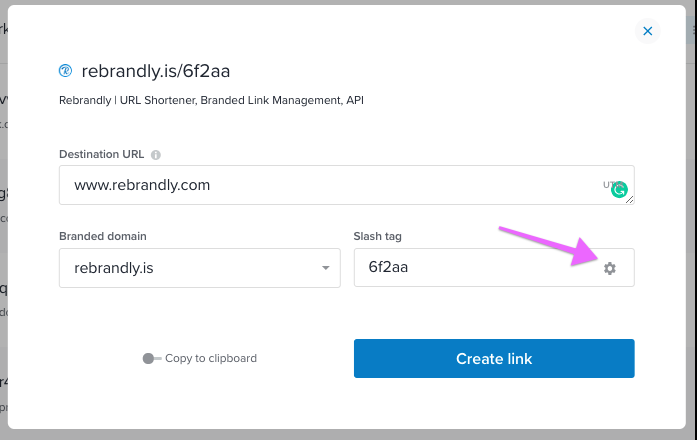Image resolution: width=697 pixels, height=440 pixels.
Task: Click the Destination URL label
Action: [x=101, y=154]
